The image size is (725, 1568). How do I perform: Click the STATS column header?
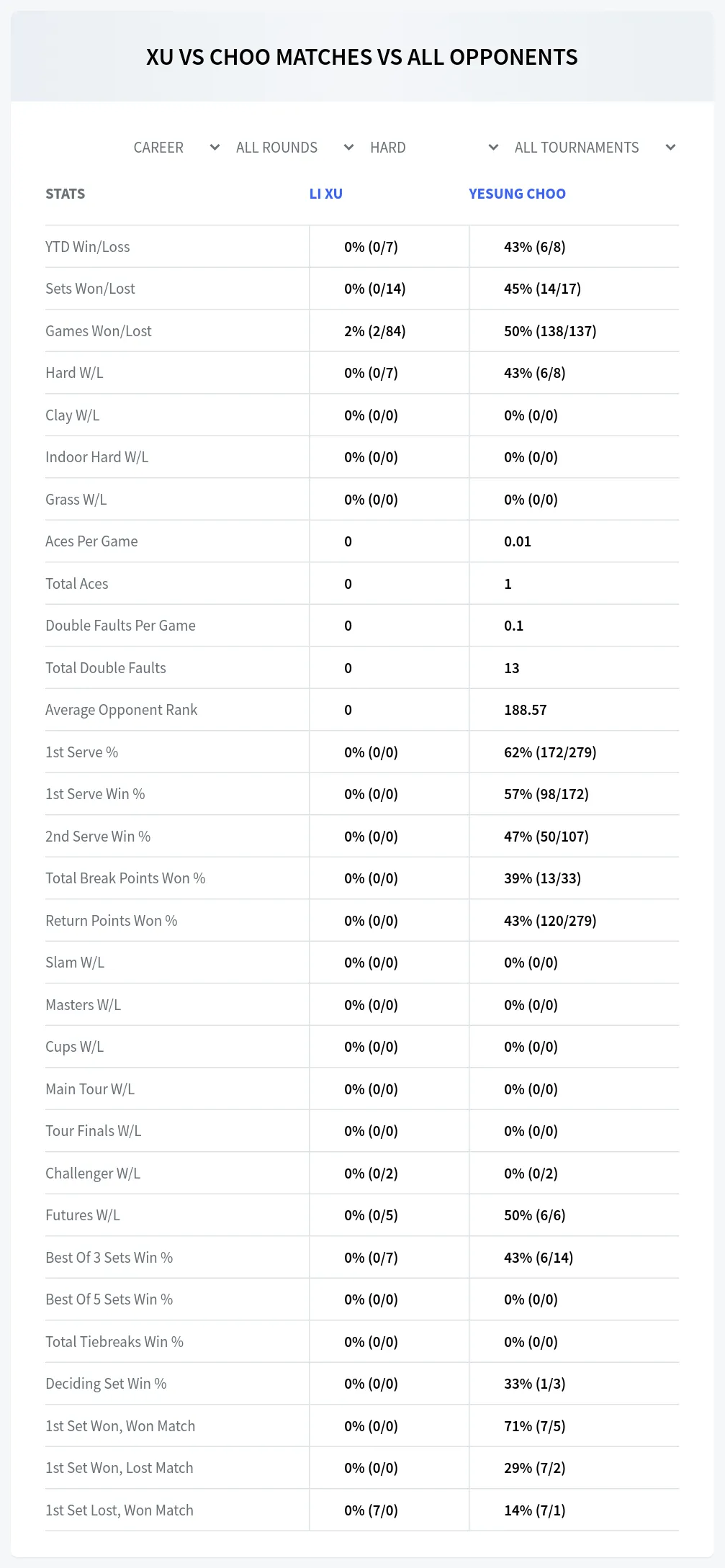point(66,194)
